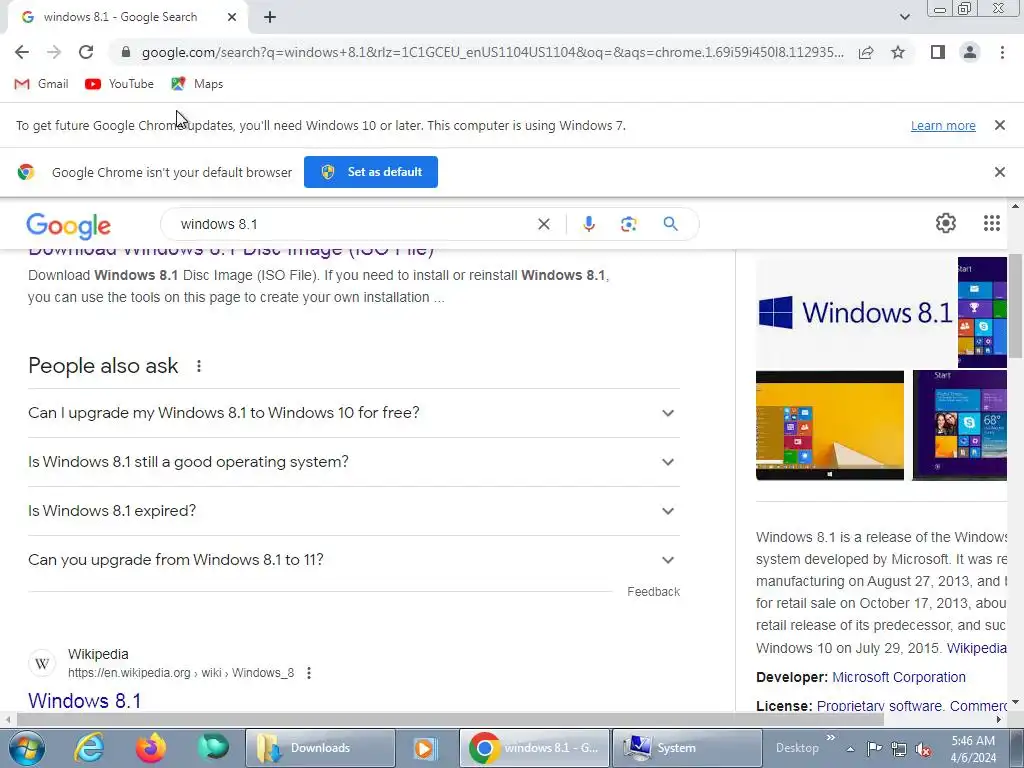Viewport: 1024px width, 768px height.
Task: Click the Chrome address bar URL
Action: click(x=492, y=52)
